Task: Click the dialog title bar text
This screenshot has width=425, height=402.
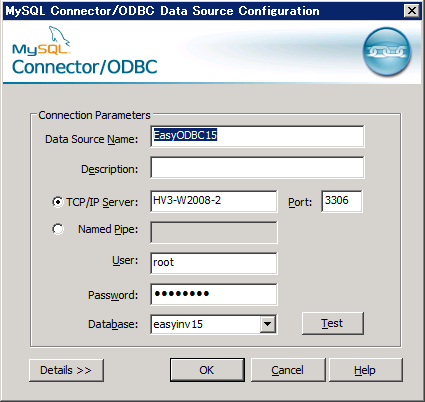Action: tap(162, 11)
